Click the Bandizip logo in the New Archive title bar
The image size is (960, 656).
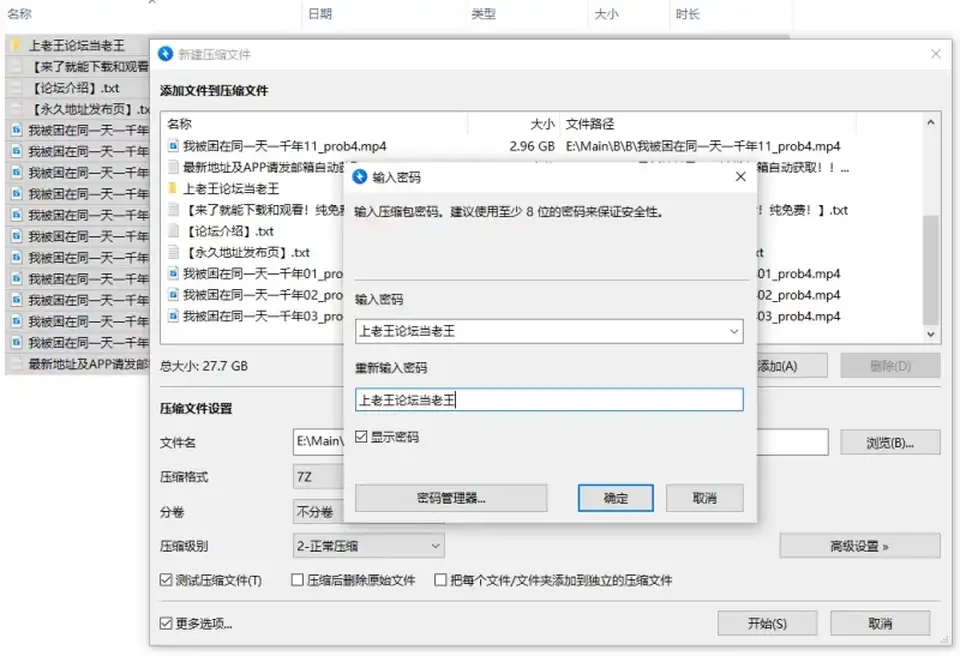click(165, 54)
